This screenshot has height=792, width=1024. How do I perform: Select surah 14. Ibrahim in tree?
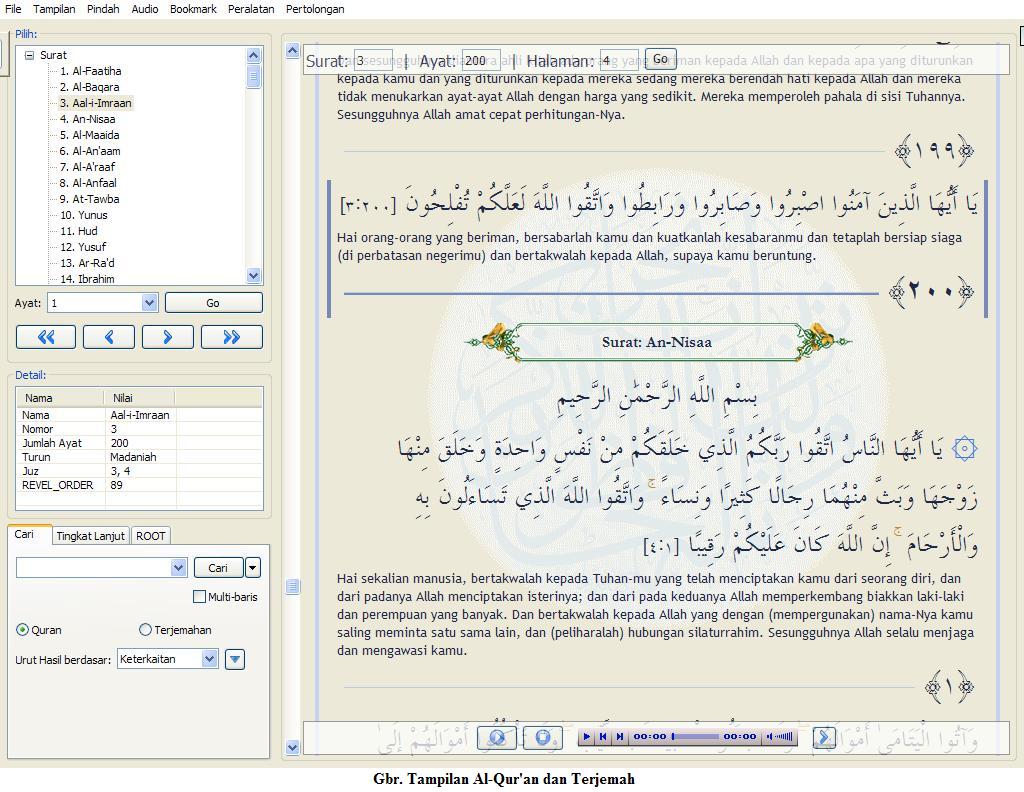click(88, 279)
